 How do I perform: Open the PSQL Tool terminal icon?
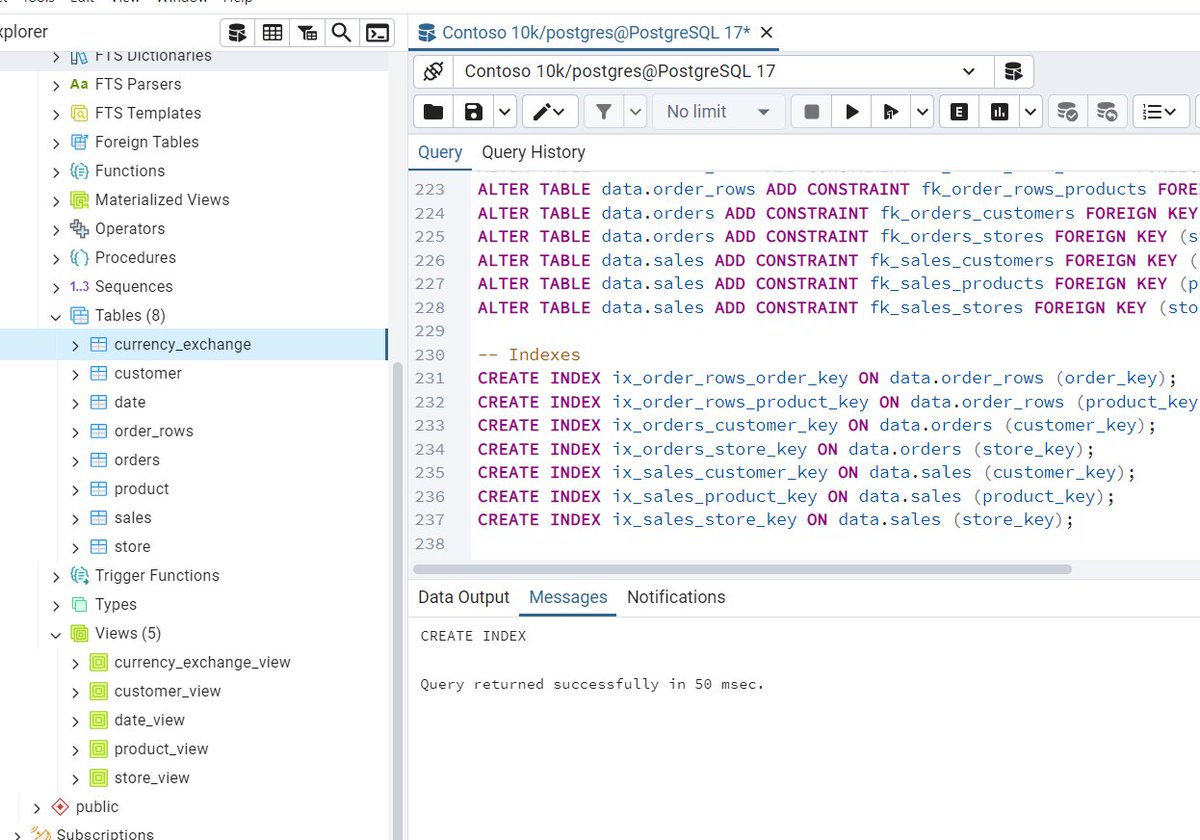377,32
